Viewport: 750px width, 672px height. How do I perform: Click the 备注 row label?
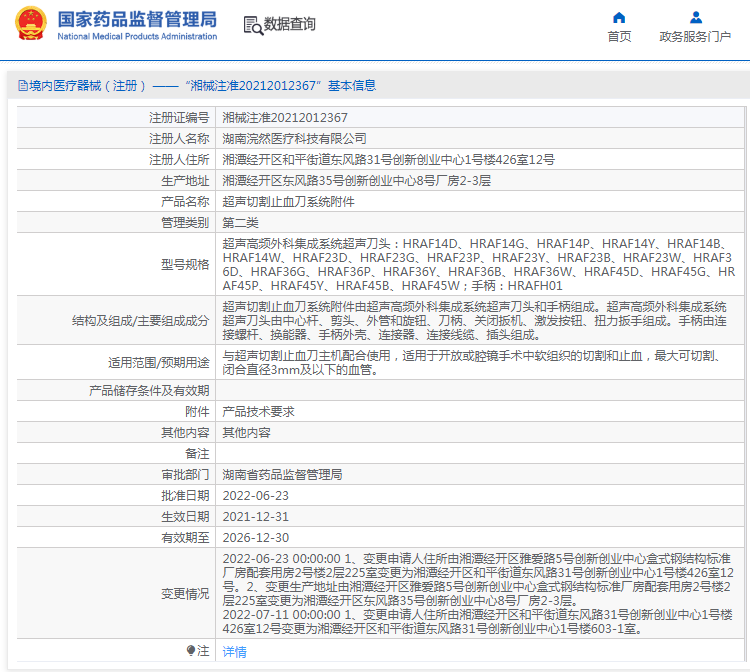point(197,453)
